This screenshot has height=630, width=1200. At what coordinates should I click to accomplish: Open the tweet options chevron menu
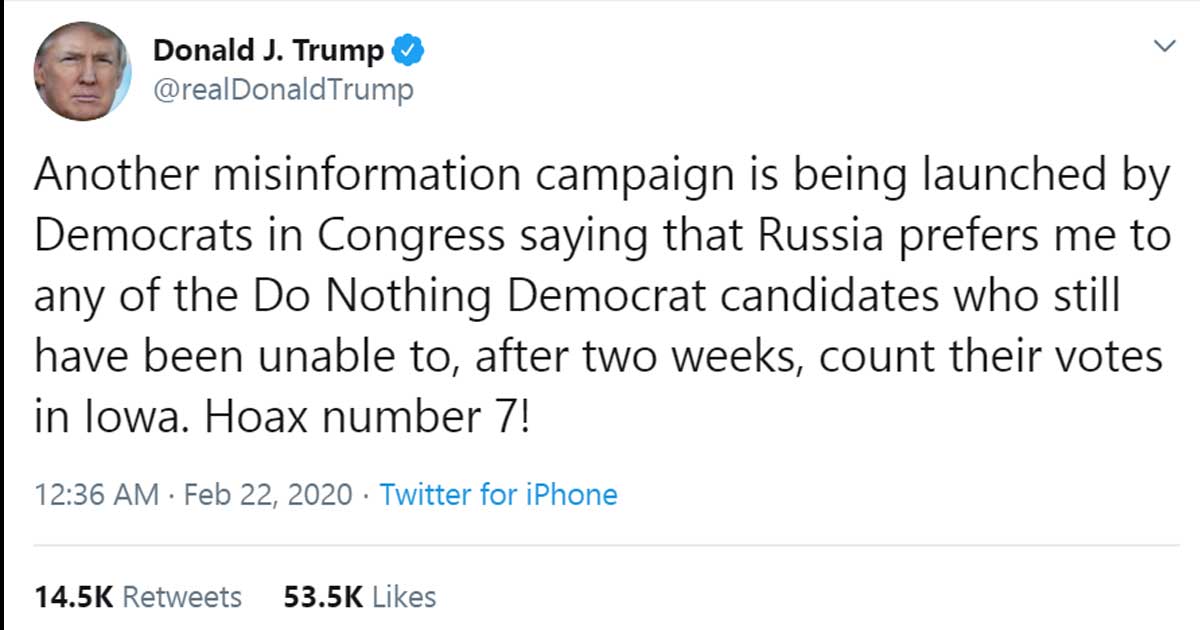pos(1163,46)
